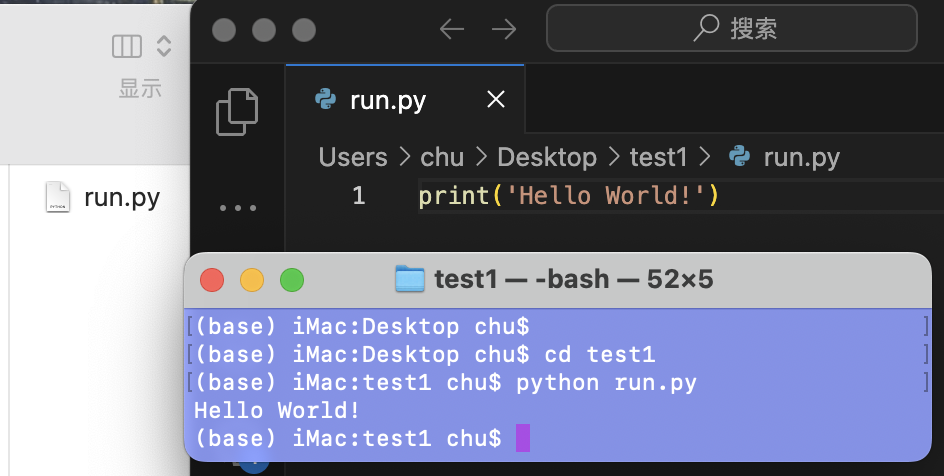Viewport: 944px width, 476px height.
Task: Expand the Desktop breadcrumb
Action: 546,157
